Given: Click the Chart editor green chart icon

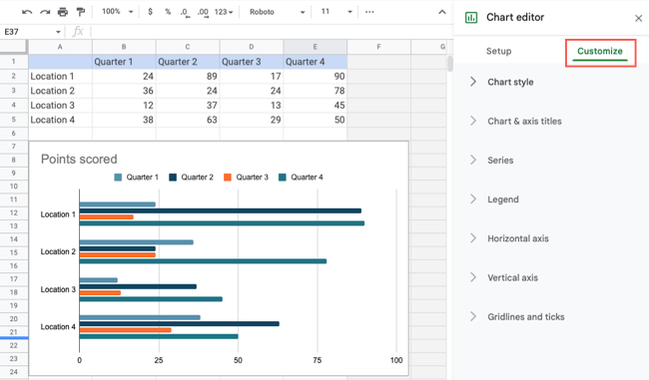Looking at the screenshot, I should point(471,17).
